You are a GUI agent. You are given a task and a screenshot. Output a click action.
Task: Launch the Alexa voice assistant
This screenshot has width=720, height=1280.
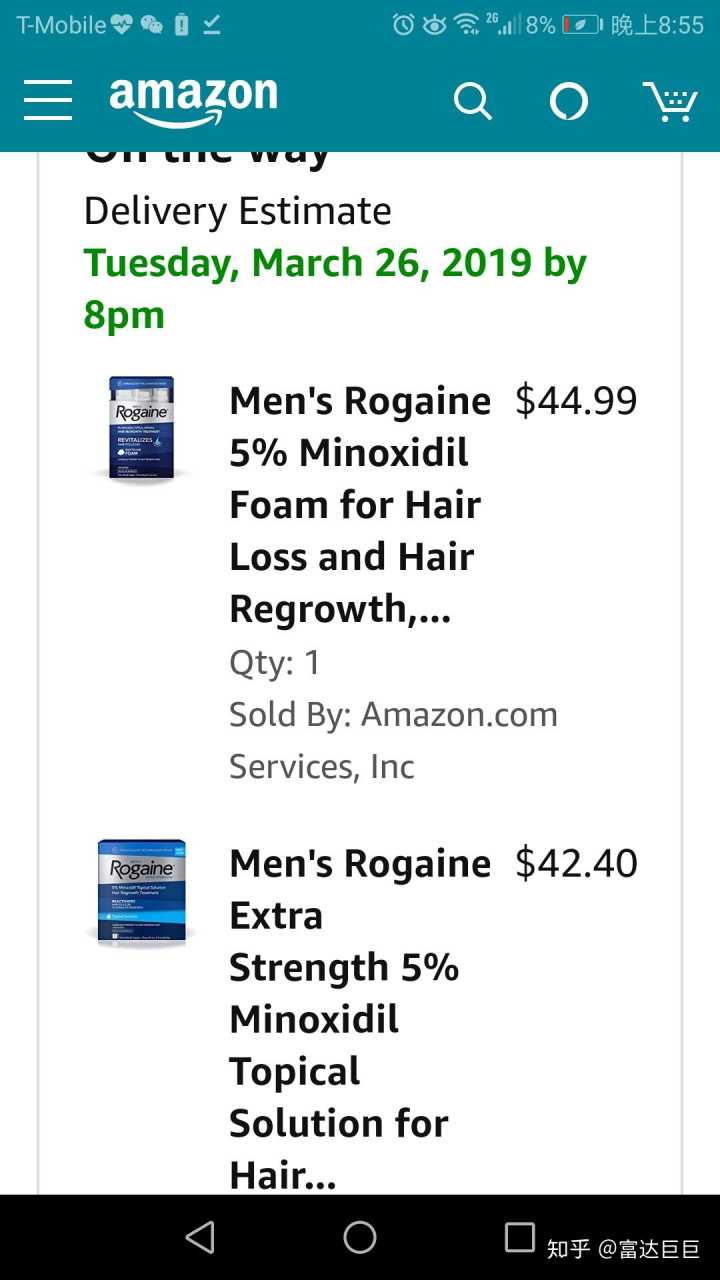tap(569, 101)
